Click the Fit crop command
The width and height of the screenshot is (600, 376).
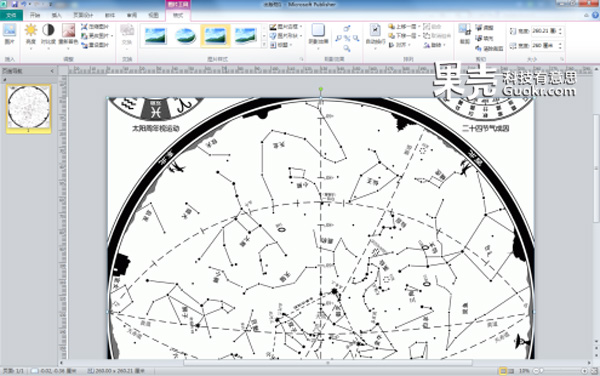pos(484,28)
